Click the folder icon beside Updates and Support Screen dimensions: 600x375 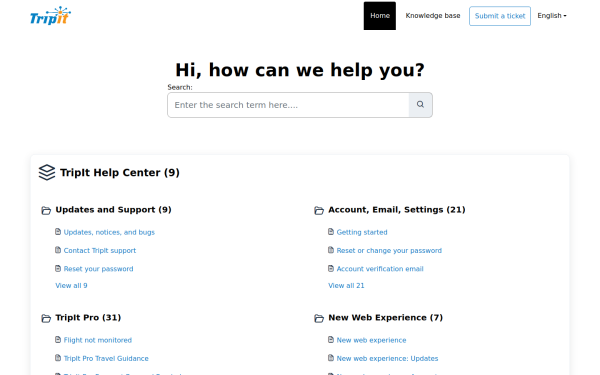[46, 210]
